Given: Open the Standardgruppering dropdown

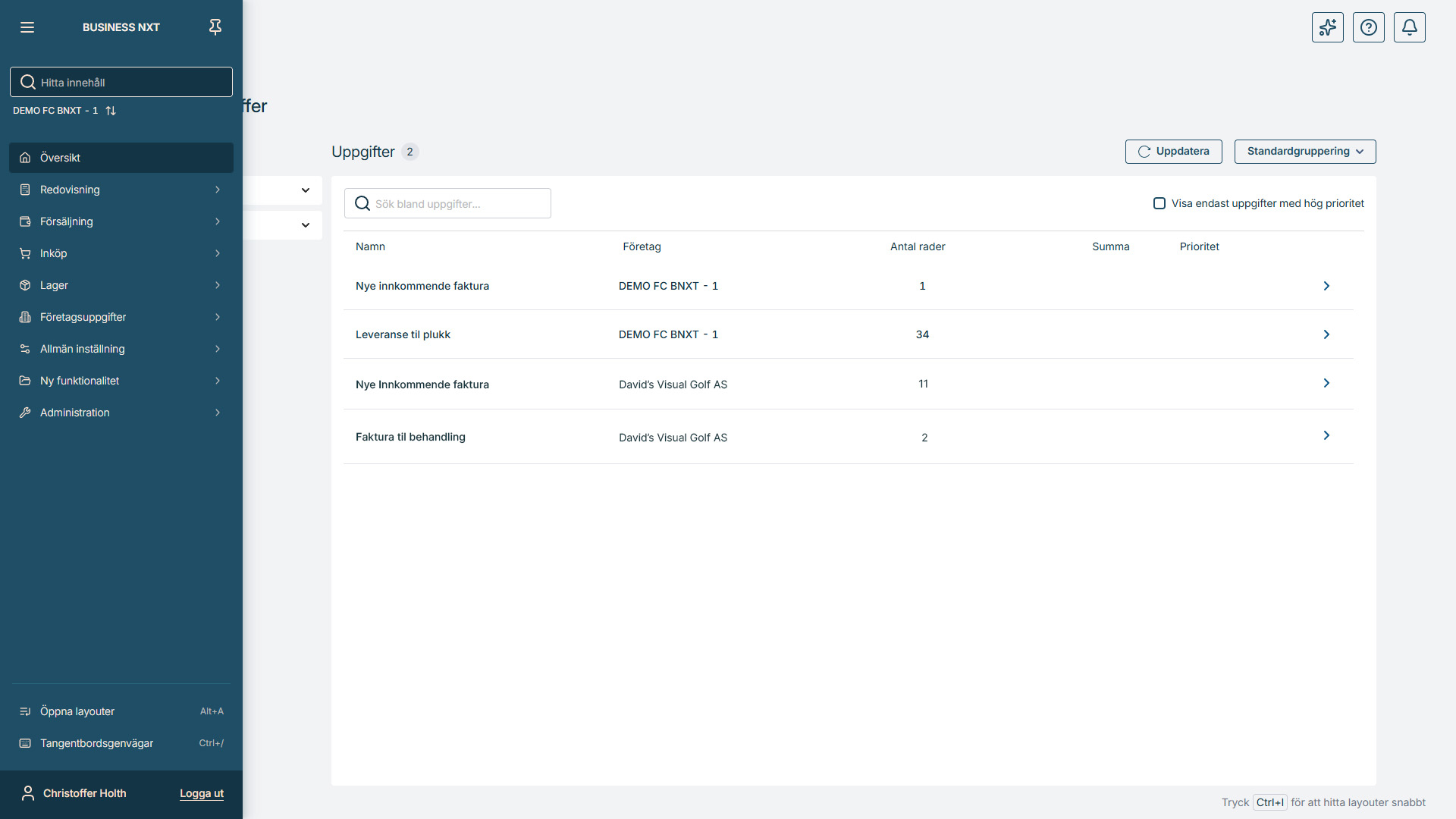Looking at the screenshot, I should click(x=1304, y=152).
